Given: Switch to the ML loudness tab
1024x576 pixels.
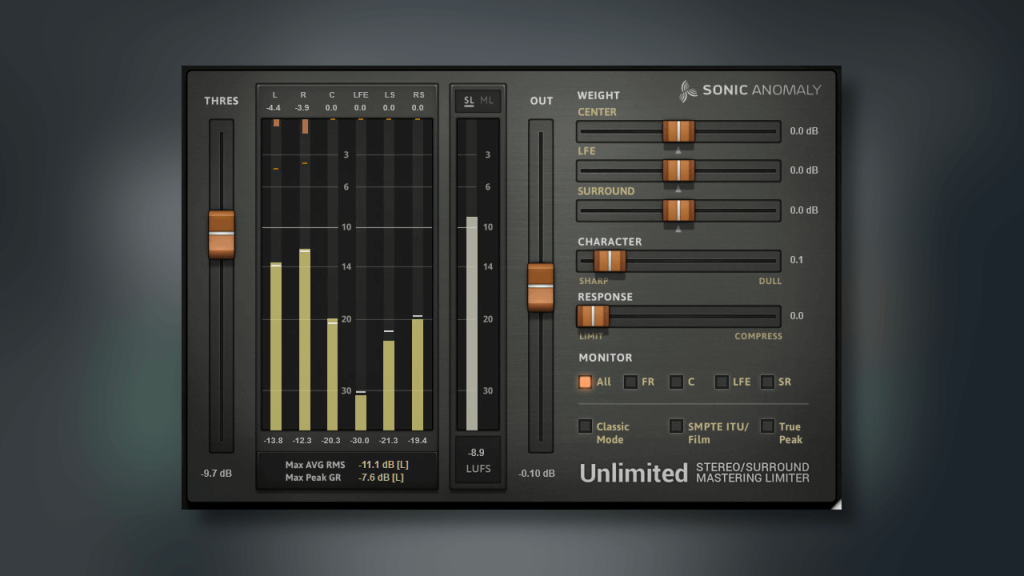Looking at the screenshot, I should [x=487, y=100].
